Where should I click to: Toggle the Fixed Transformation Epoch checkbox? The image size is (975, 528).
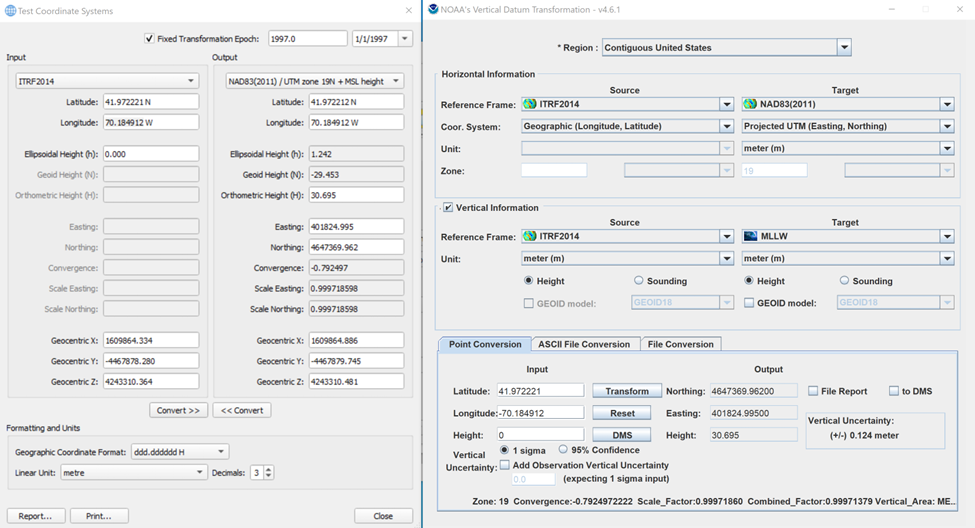pos(149,39)
